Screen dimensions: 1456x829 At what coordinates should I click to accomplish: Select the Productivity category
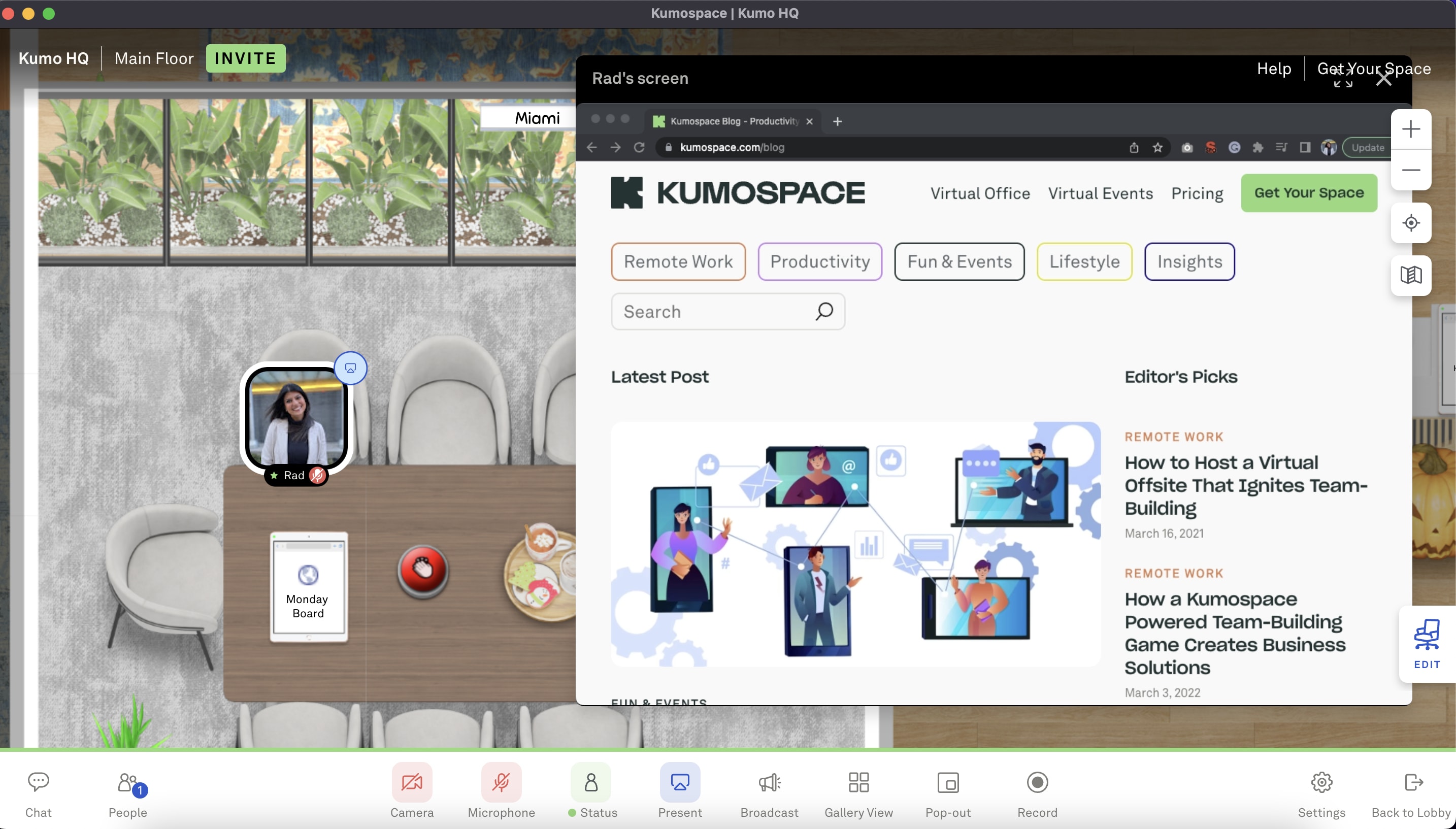(820, 261)
